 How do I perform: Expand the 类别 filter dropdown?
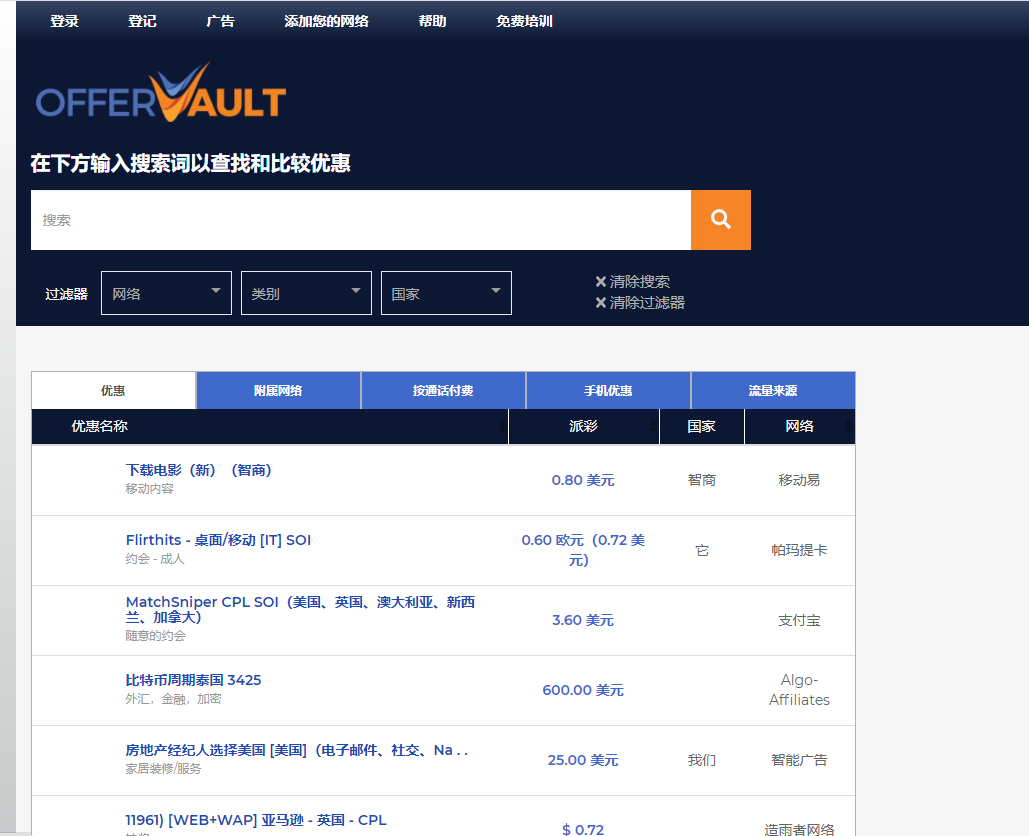pos(306,293)
